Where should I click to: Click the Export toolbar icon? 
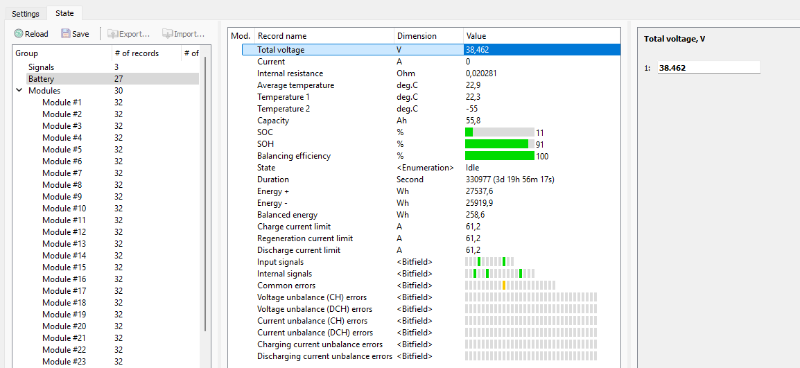[x=112, y=34]
